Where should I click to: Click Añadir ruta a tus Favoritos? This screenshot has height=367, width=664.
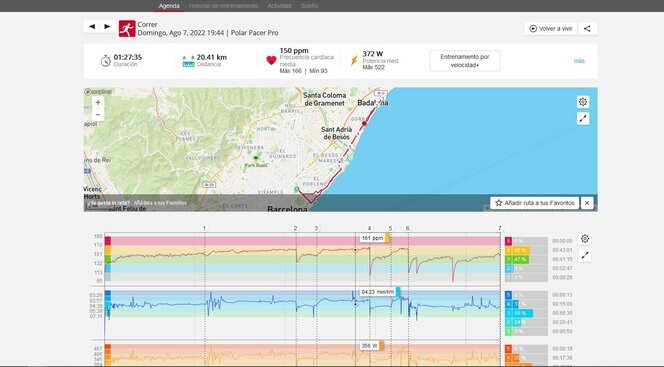[x=535, y=203]
